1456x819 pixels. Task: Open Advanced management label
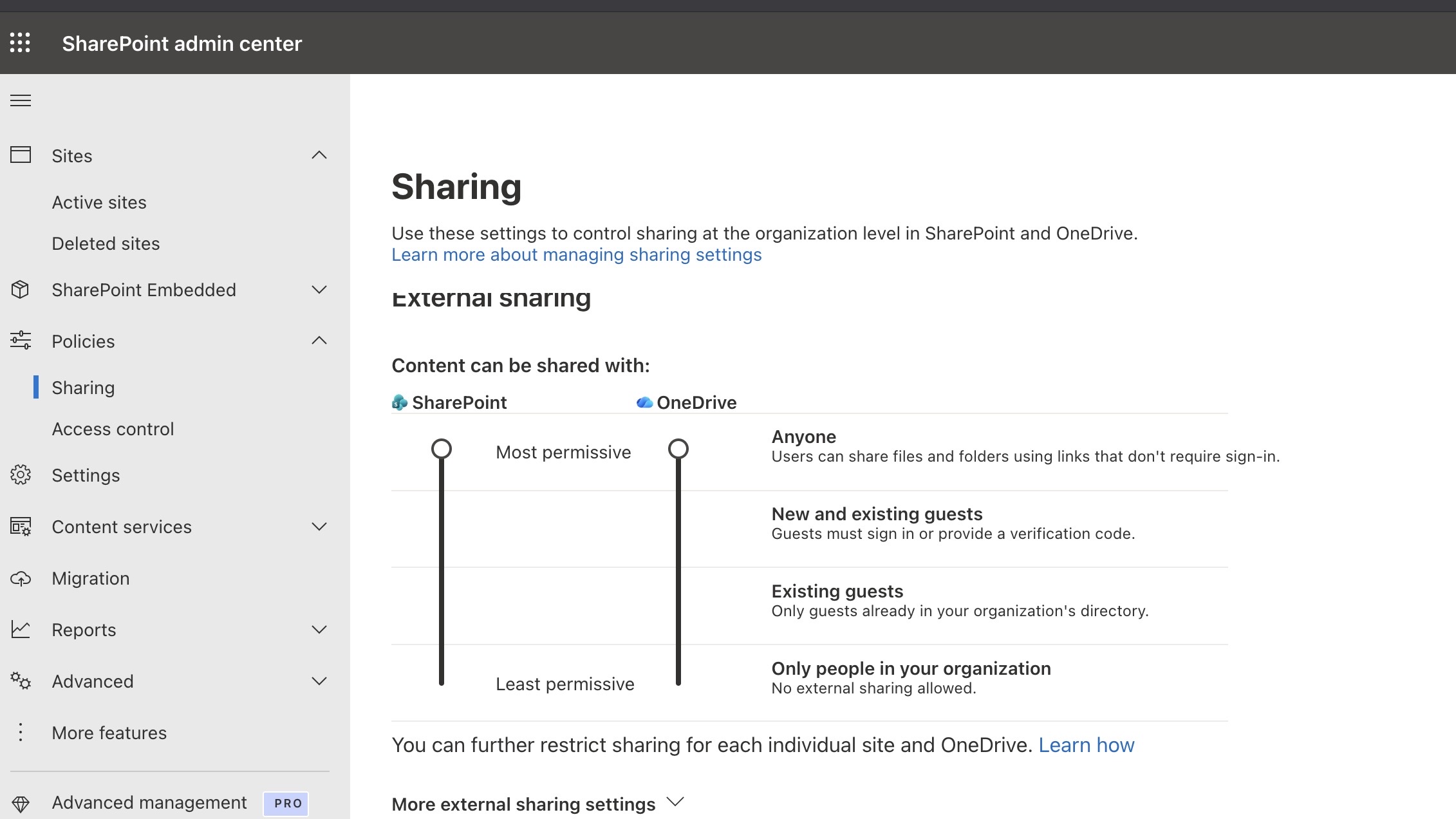click(149, 802)
